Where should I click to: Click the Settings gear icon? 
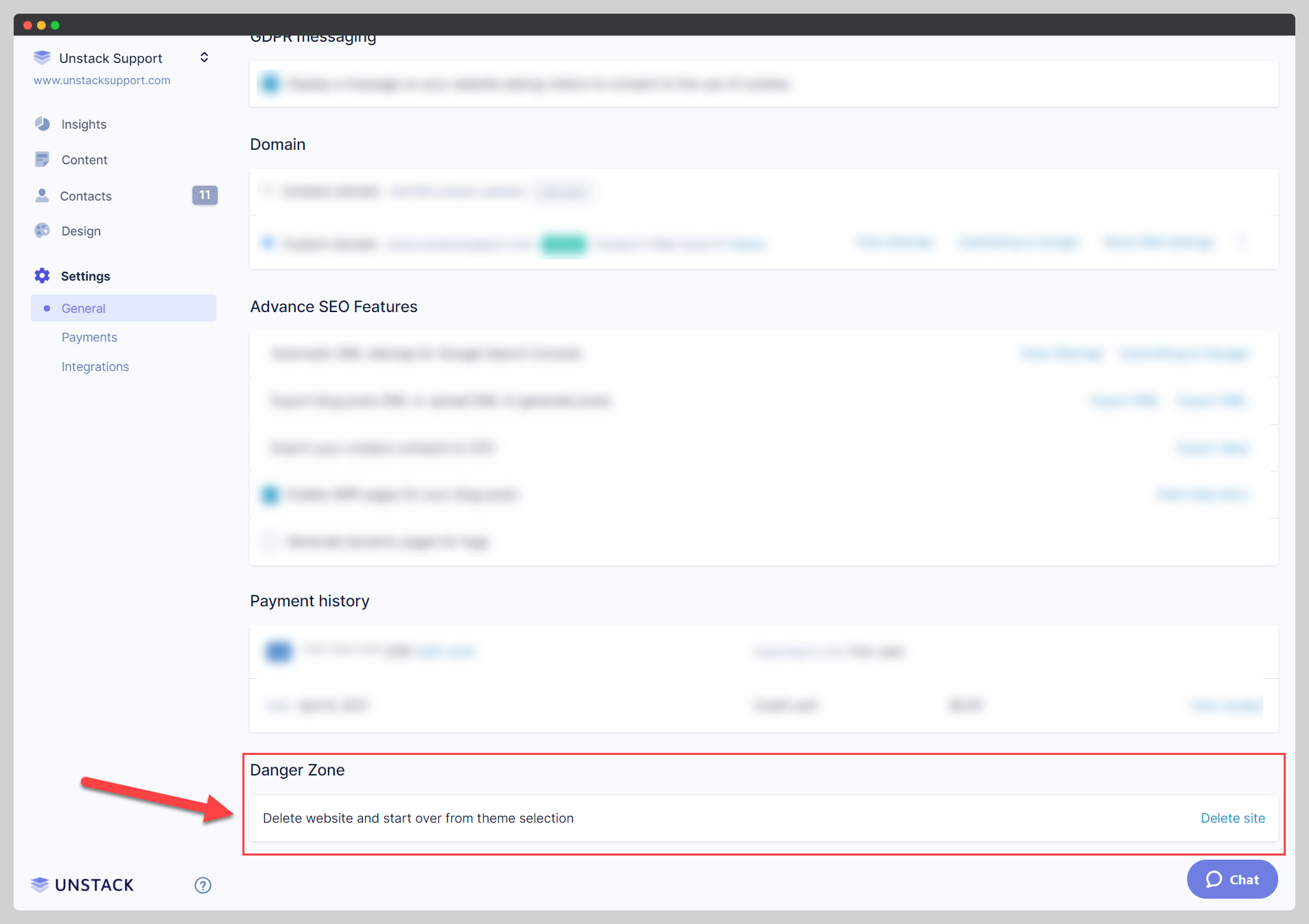(42, 276)
